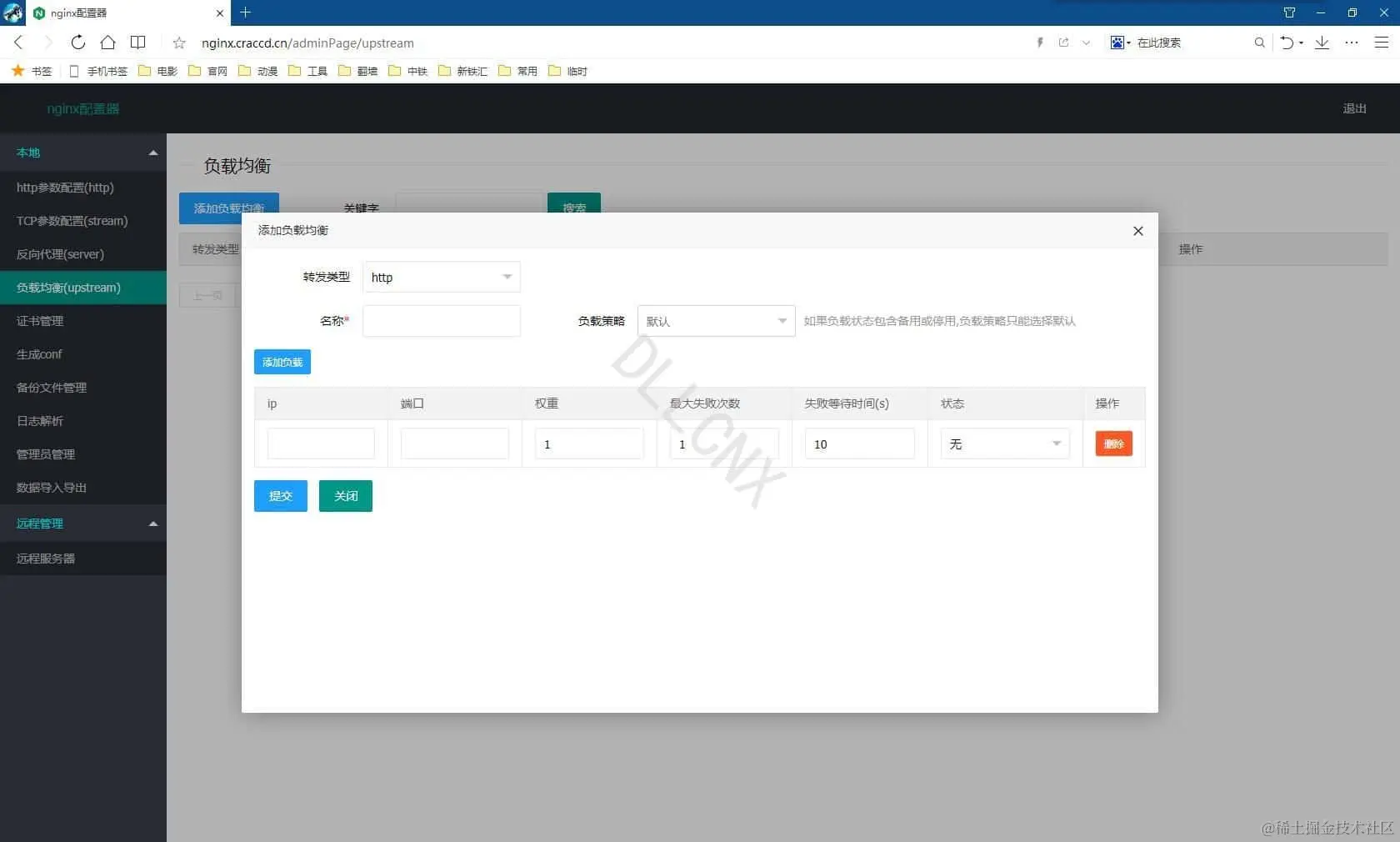This screenshot has width=1400, height=842.
Task: Click the image search icon beside 在此搜索
Action: point(1118,43)
